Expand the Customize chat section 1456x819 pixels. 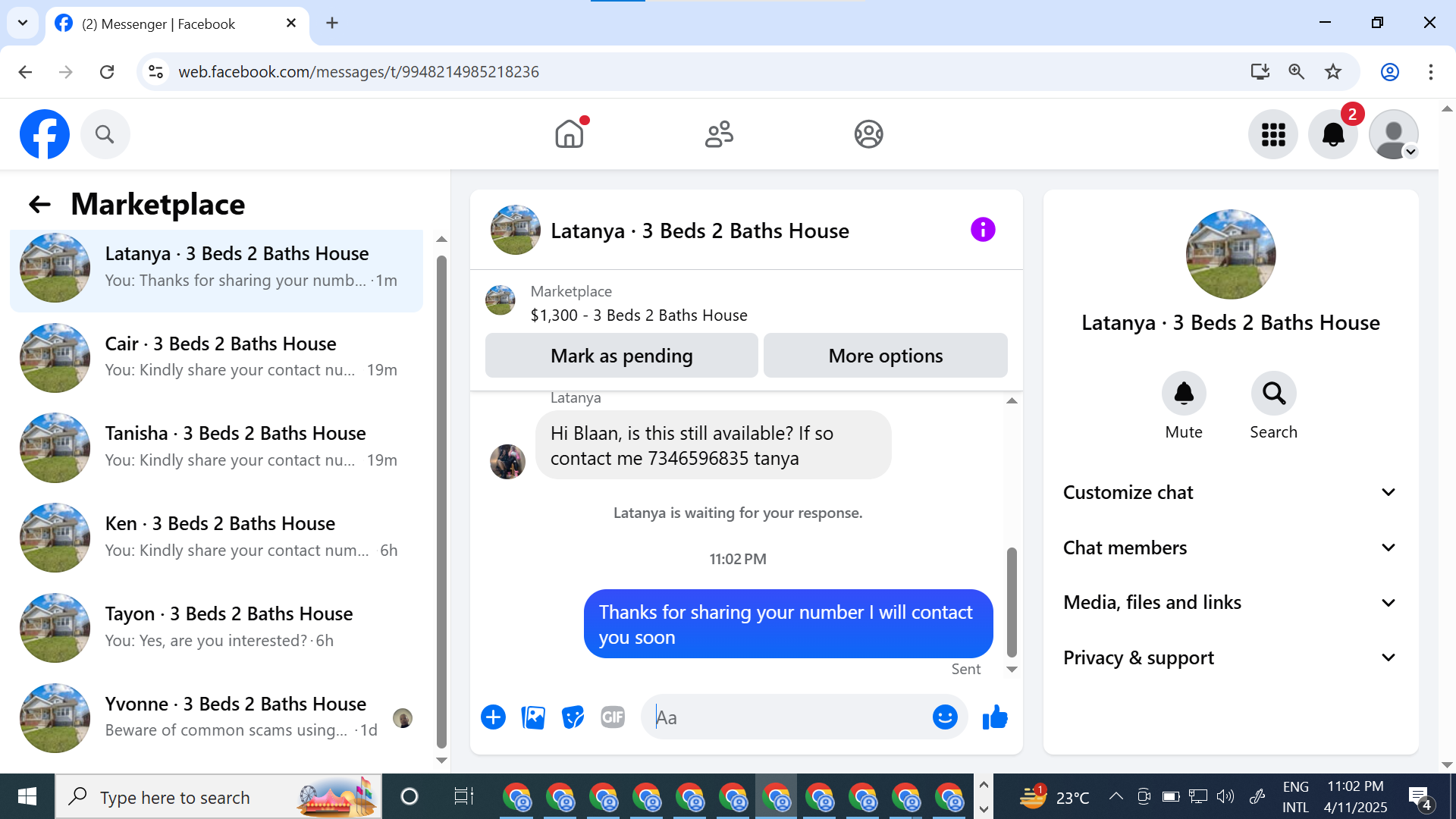click(1230, 492)
